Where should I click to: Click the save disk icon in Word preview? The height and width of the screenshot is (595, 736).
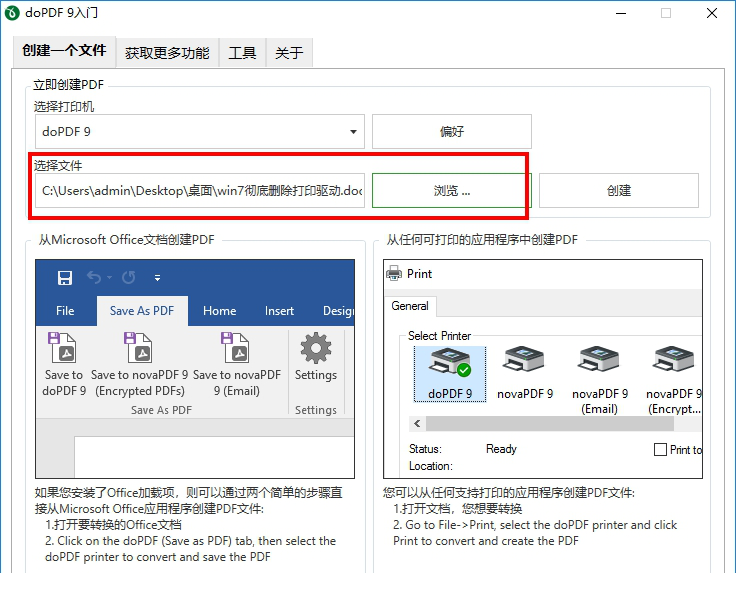[x=65, y=278]
